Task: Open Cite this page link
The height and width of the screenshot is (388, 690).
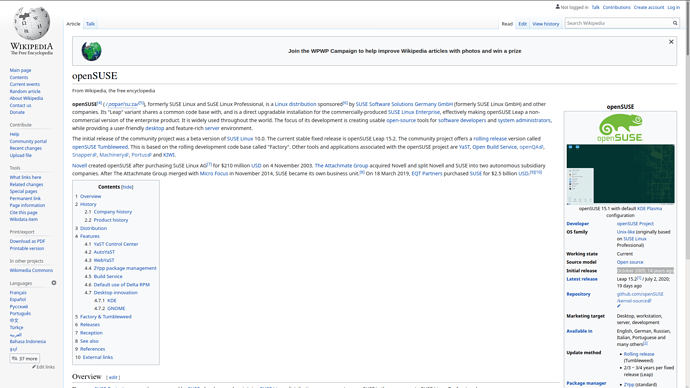Action: (x=24, y=212)
